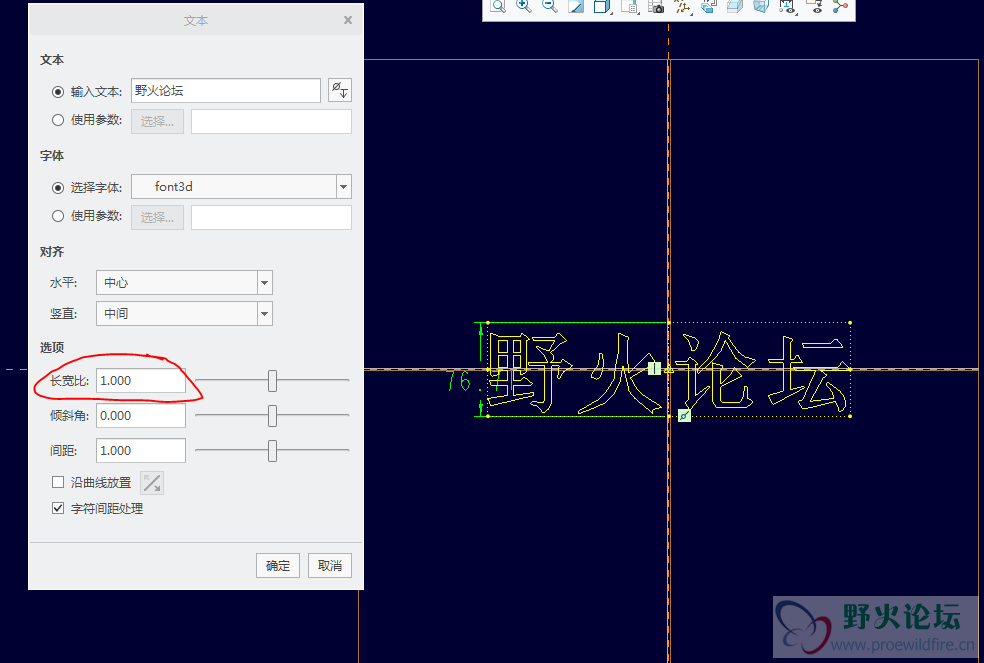
Task: Click the 选择... button in 文本 section
Action: (x=158, y=122)
